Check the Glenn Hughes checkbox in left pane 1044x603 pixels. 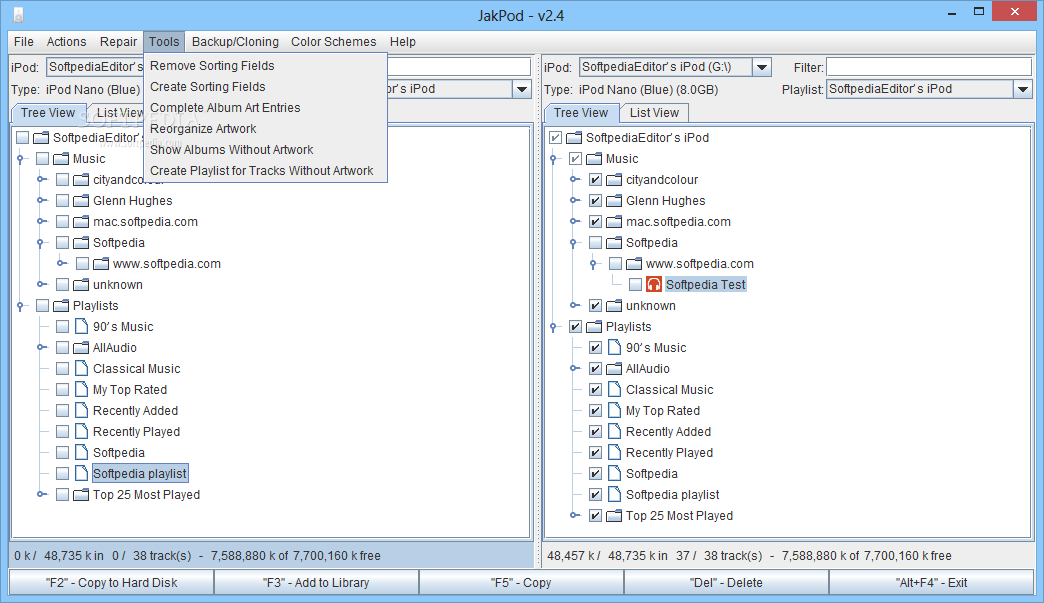click(63, 201)
